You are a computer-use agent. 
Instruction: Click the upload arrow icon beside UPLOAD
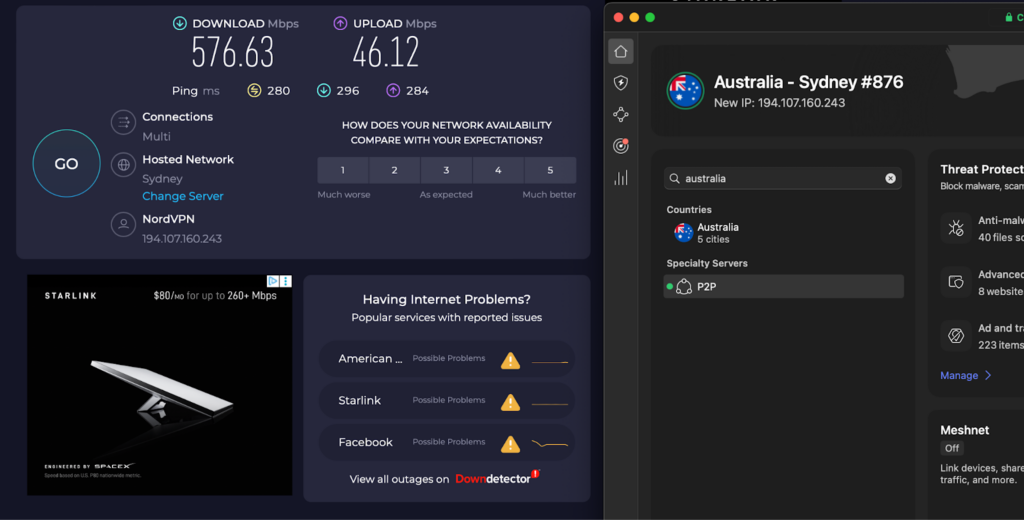(340, 24)
